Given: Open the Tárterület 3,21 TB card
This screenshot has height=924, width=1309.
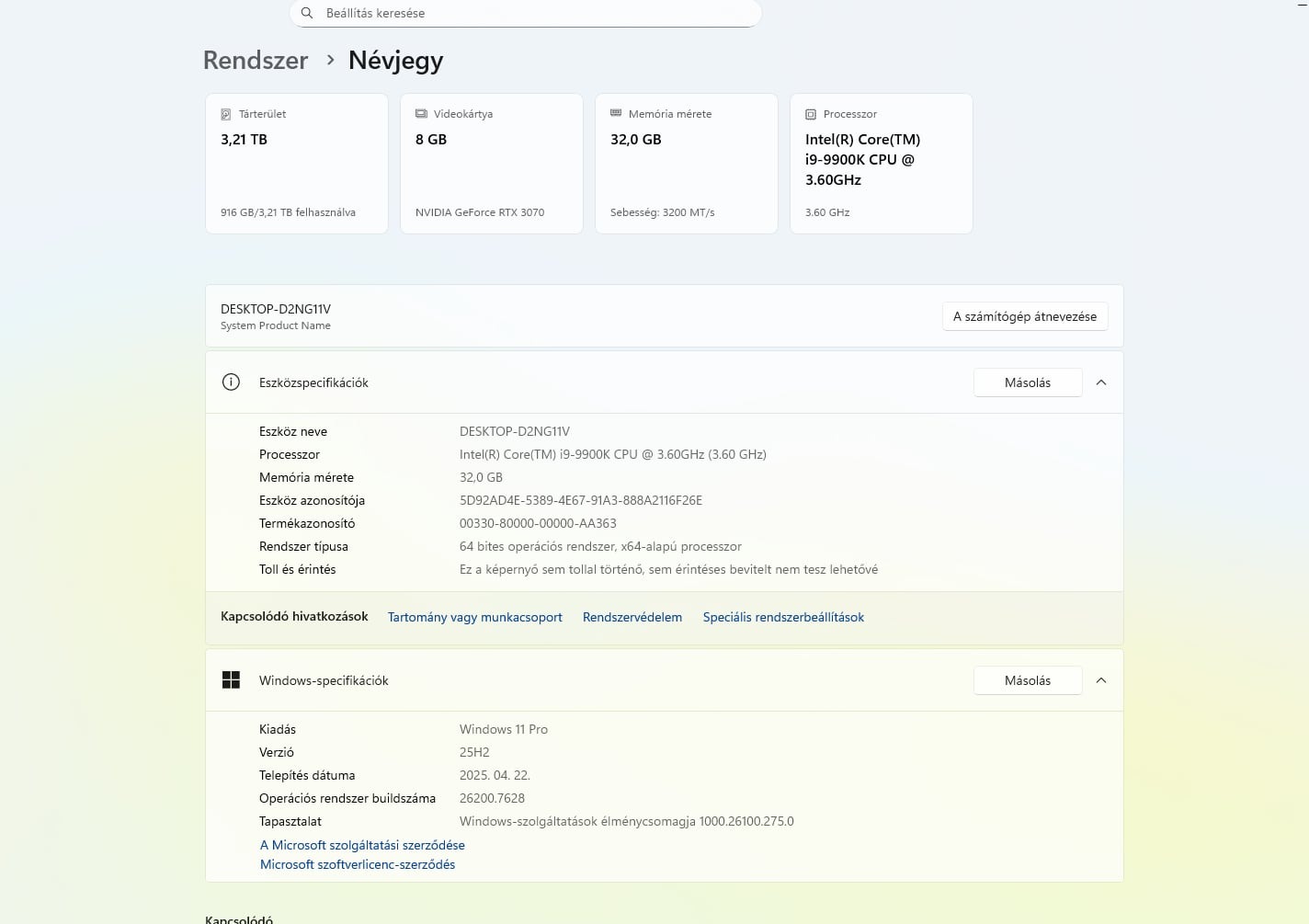Looking at the screenshot, I should click(x=297, y=164).
